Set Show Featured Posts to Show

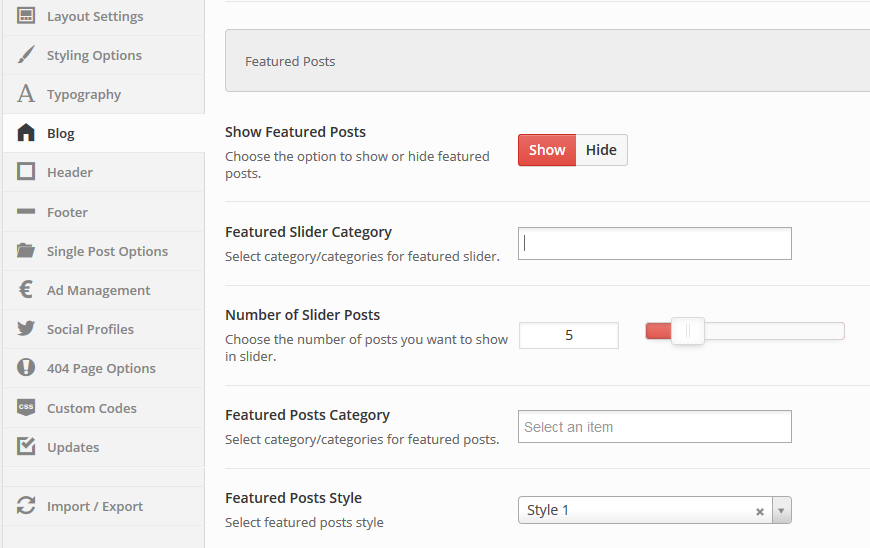(547, 150)
